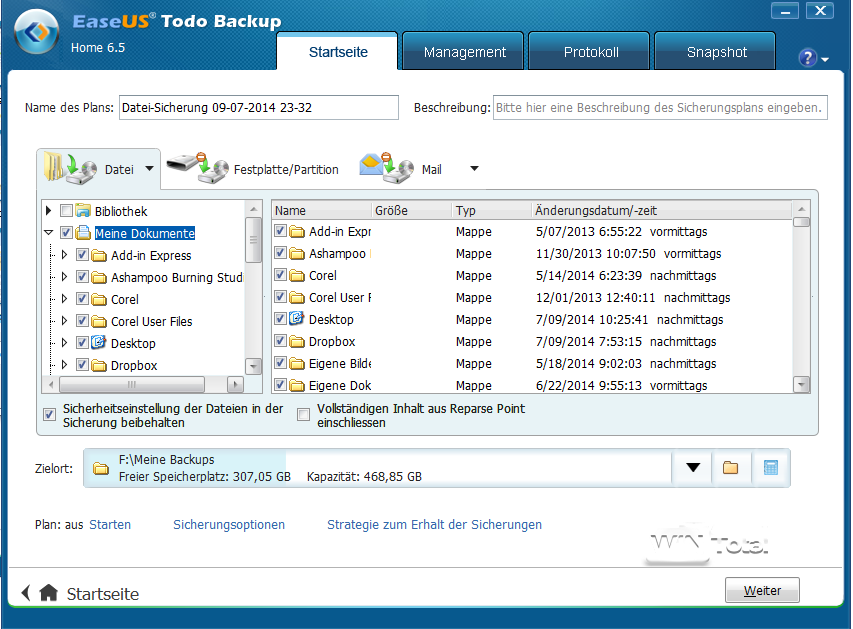This screenshot has width=853, height=629.
Task: Switch to the Startseite tab
Action: 338,52
